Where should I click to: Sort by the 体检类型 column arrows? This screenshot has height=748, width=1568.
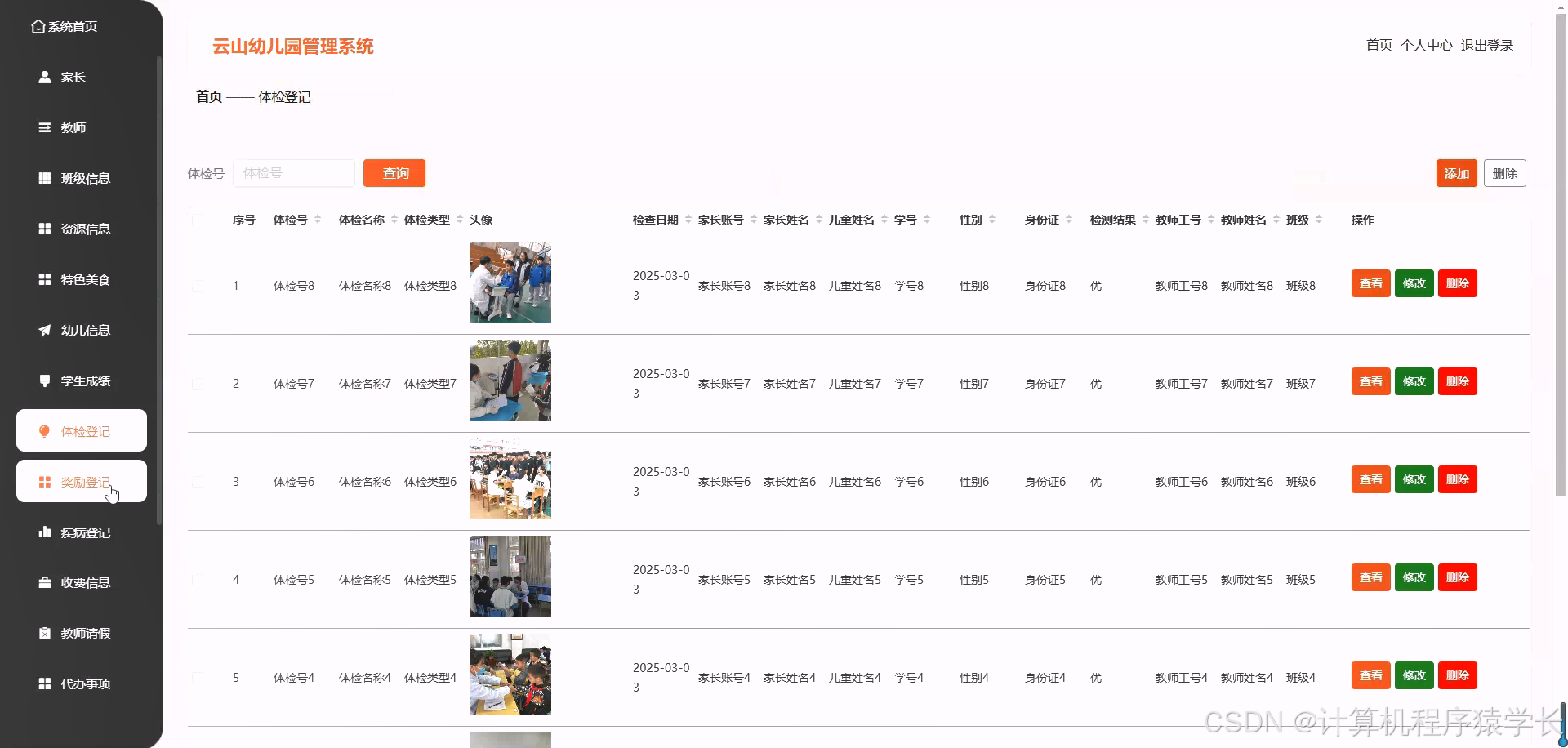(460, 220)
